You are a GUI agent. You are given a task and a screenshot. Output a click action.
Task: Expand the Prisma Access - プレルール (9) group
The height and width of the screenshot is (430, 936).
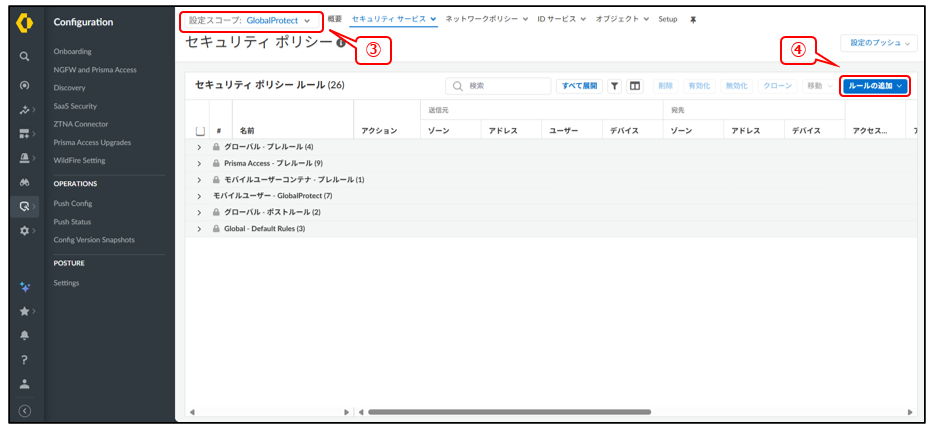tap(199, 163)
